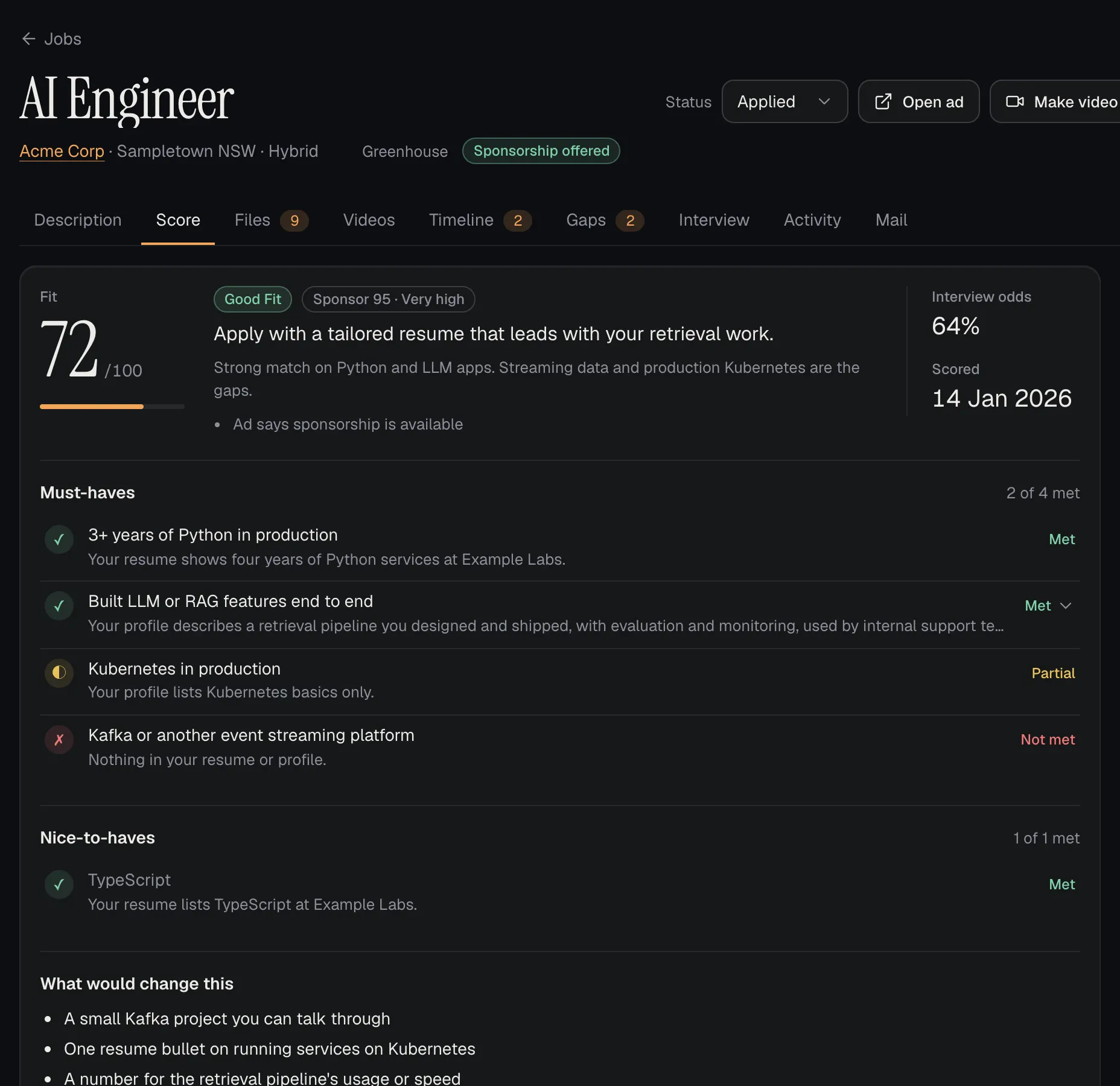The image size is (1120, 1086).
Task: Click the half-circle partial icon for Kubernetes
Action: 59,672
